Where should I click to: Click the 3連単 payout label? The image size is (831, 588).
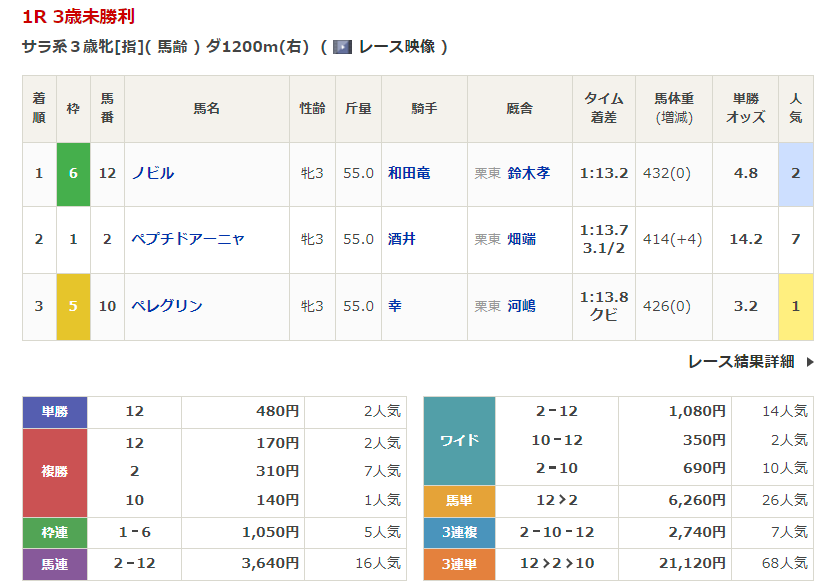pos(459,565)
